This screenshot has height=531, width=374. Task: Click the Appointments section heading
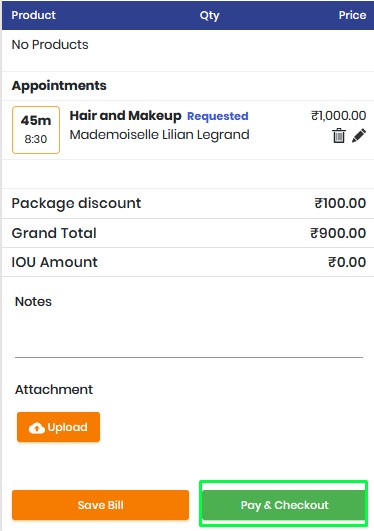[59, 86]
